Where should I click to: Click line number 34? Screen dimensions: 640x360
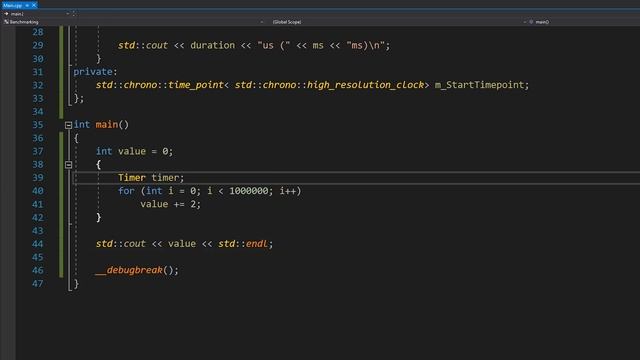(x=38, y=111)
